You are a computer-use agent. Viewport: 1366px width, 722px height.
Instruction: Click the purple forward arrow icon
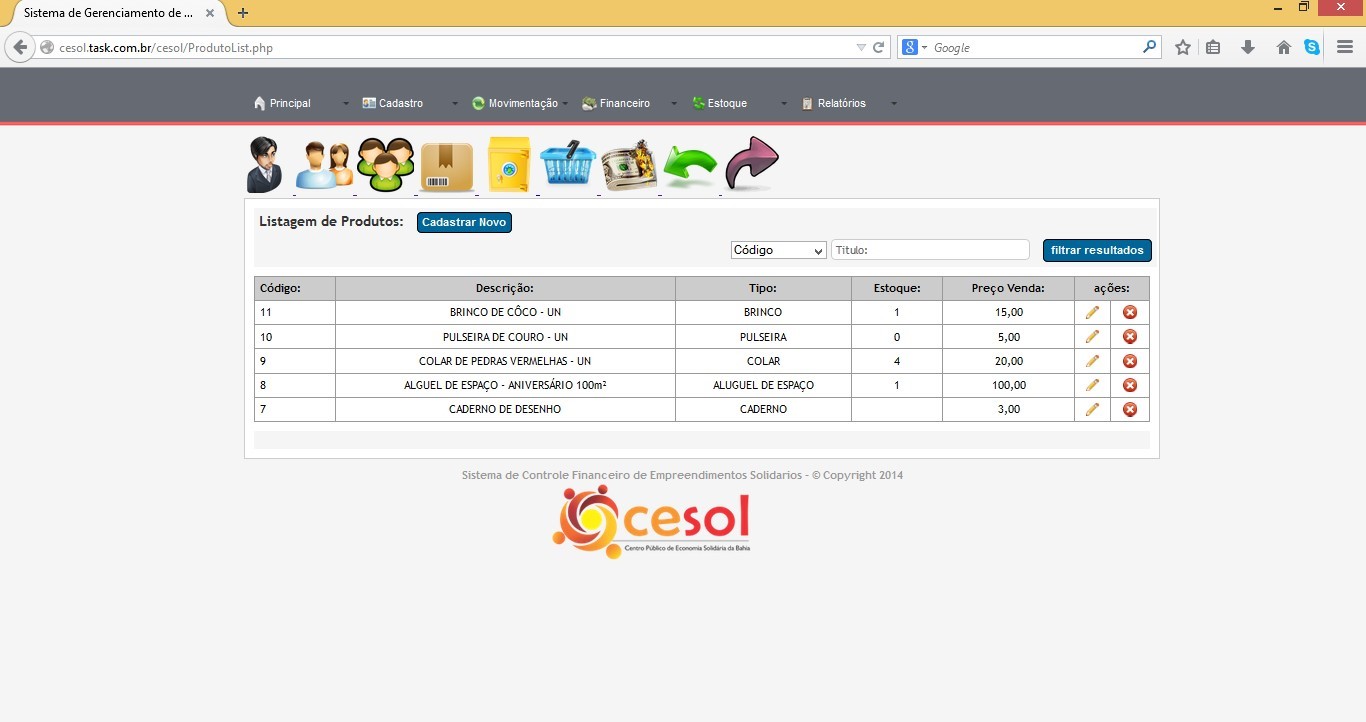coord(751,163)
